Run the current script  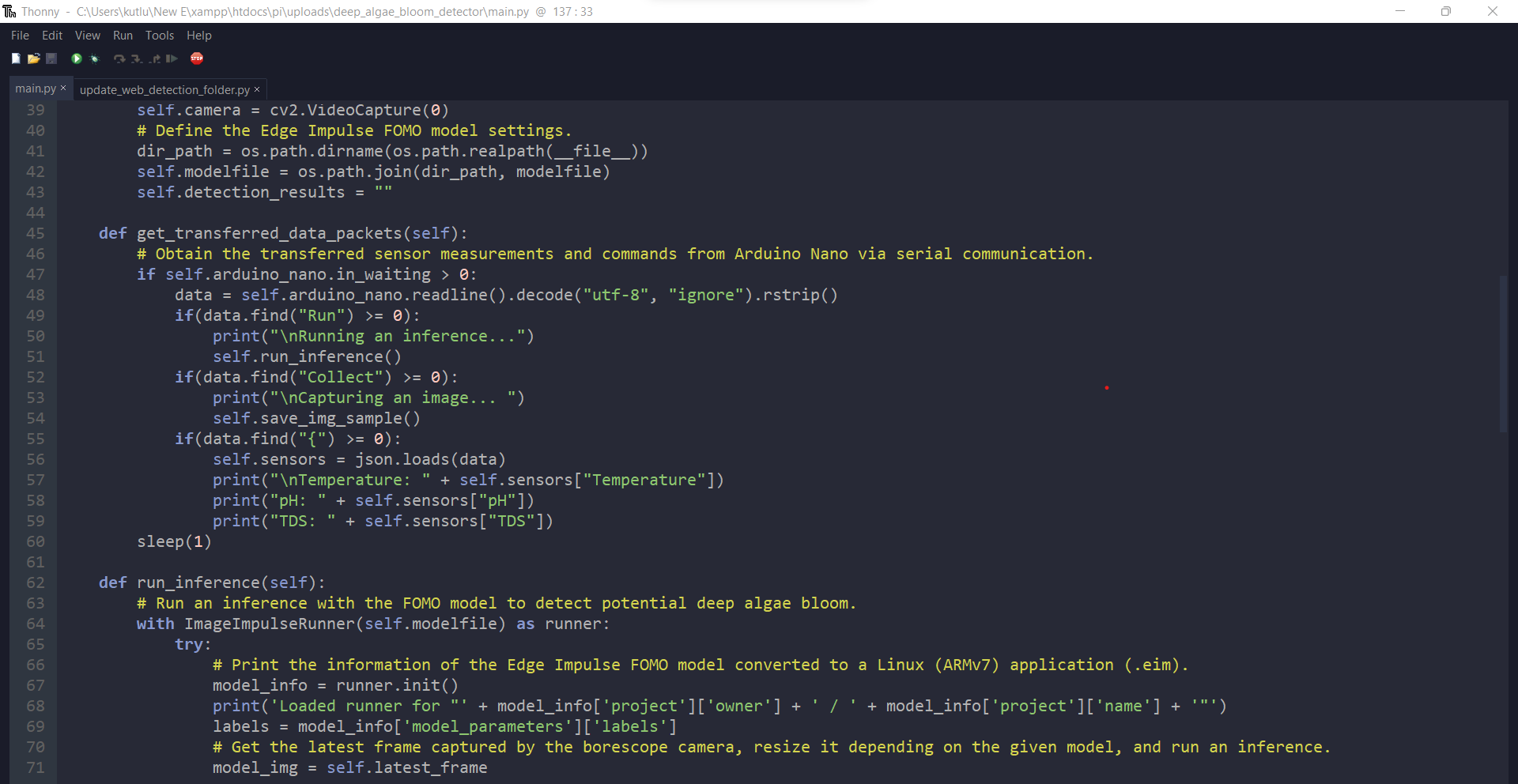click(x=76, y=58)
